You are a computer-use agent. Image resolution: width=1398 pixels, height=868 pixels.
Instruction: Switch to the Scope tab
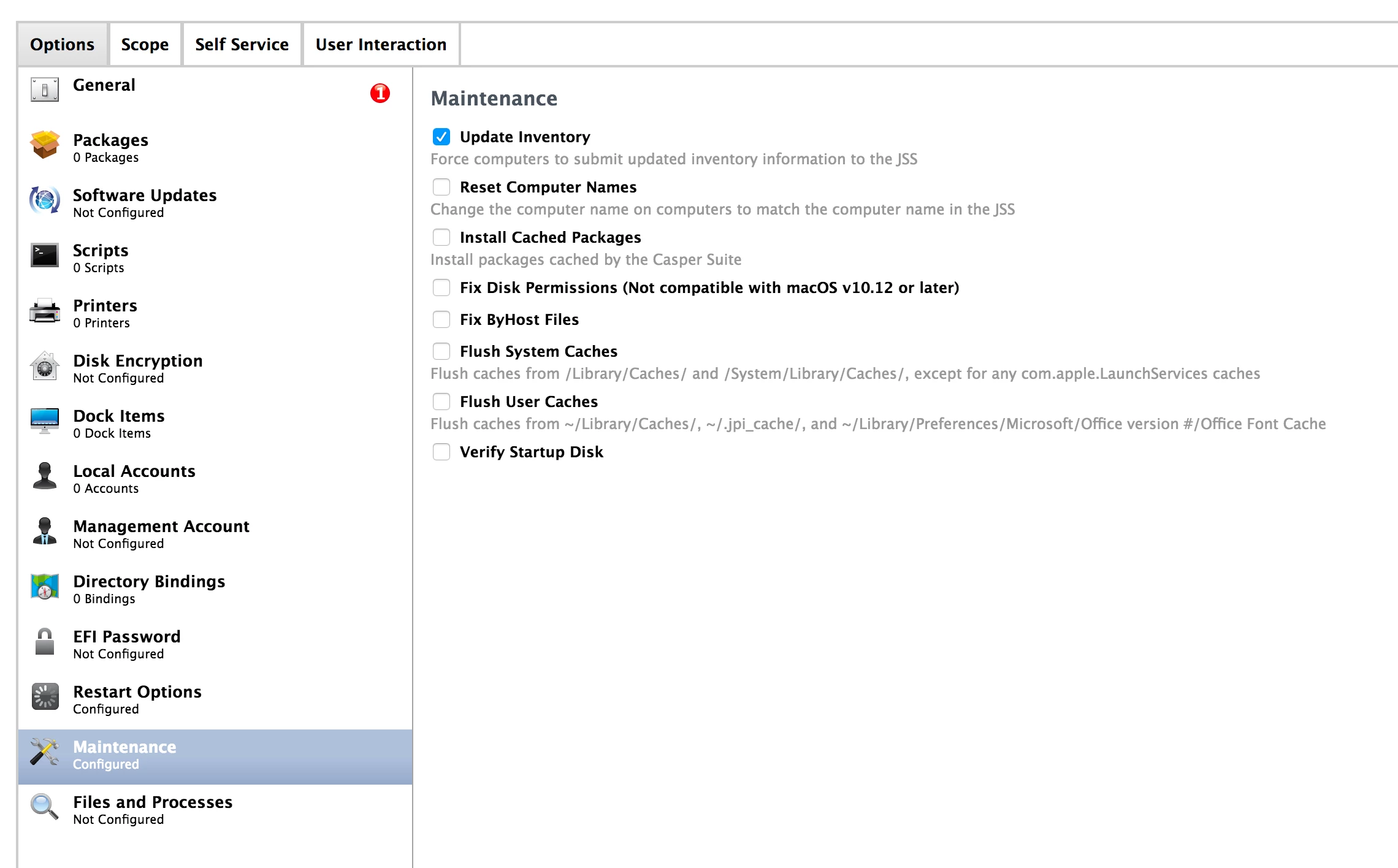[x=145, y=45]
